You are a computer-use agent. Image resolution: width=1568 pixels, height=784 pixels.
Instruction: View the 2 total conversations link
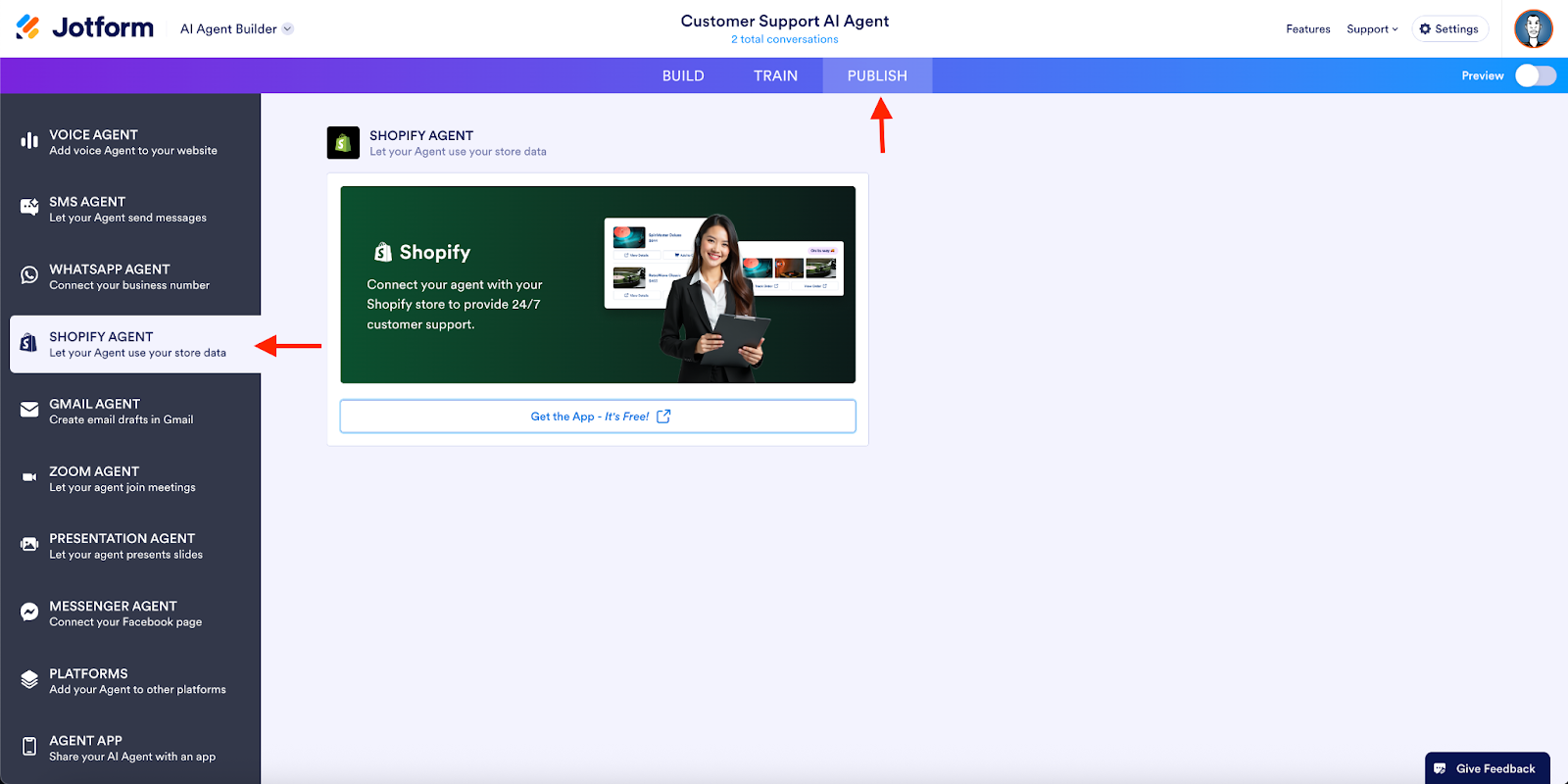(785, 39)
